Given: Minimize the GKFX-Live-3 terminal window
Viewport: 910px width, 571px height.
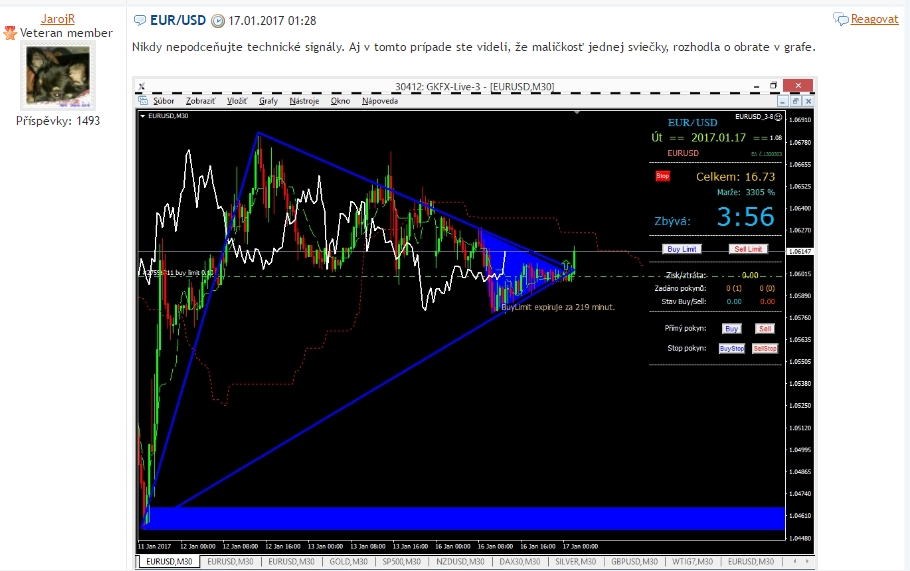Looking at the screenshot, I should [x=756, y=86].
